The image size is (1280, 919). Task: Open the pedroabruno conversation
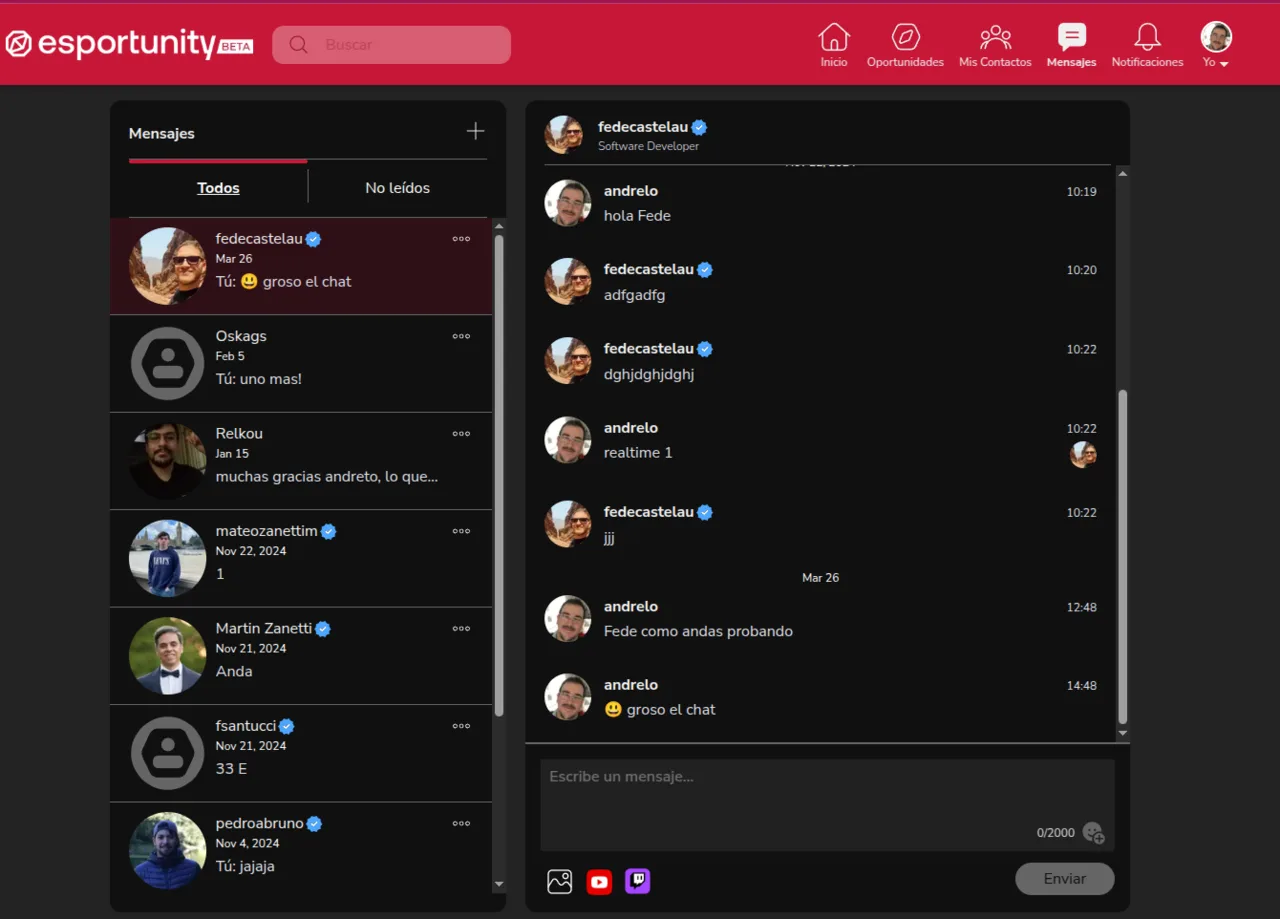(x=301, y=851)
